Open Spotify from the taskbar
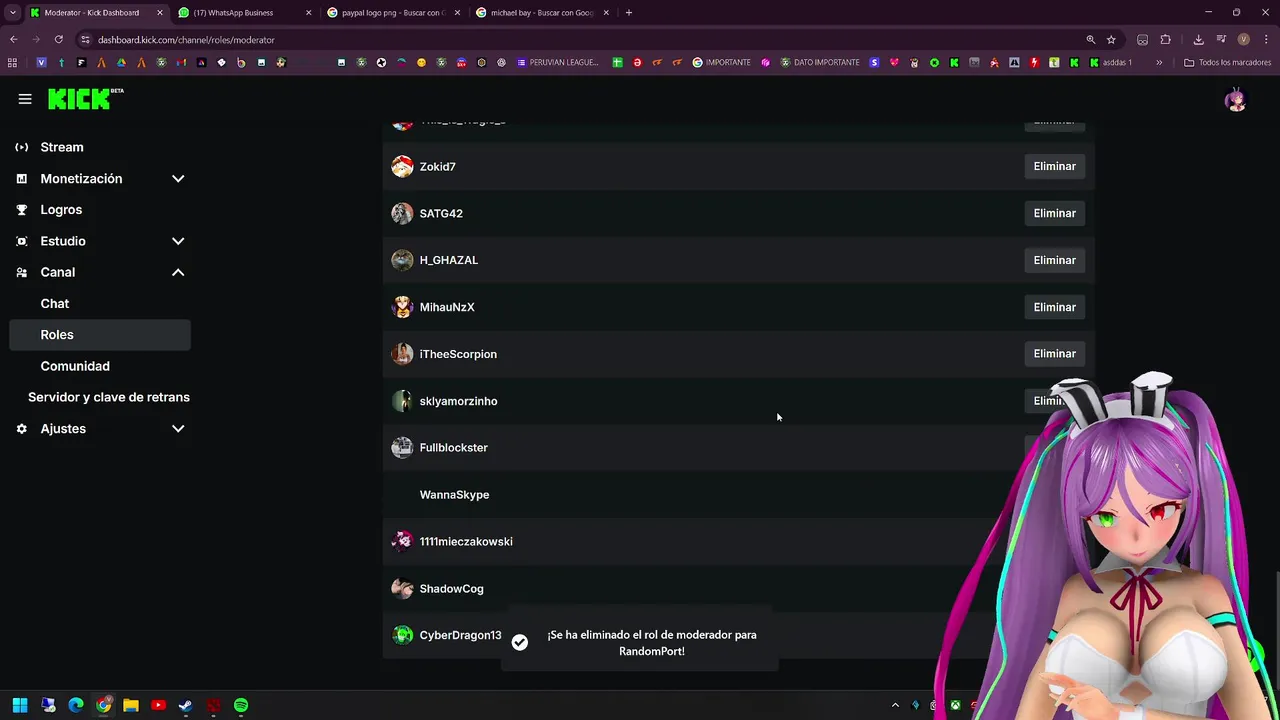The image size is (1280, 720). [x=241, y=705]
